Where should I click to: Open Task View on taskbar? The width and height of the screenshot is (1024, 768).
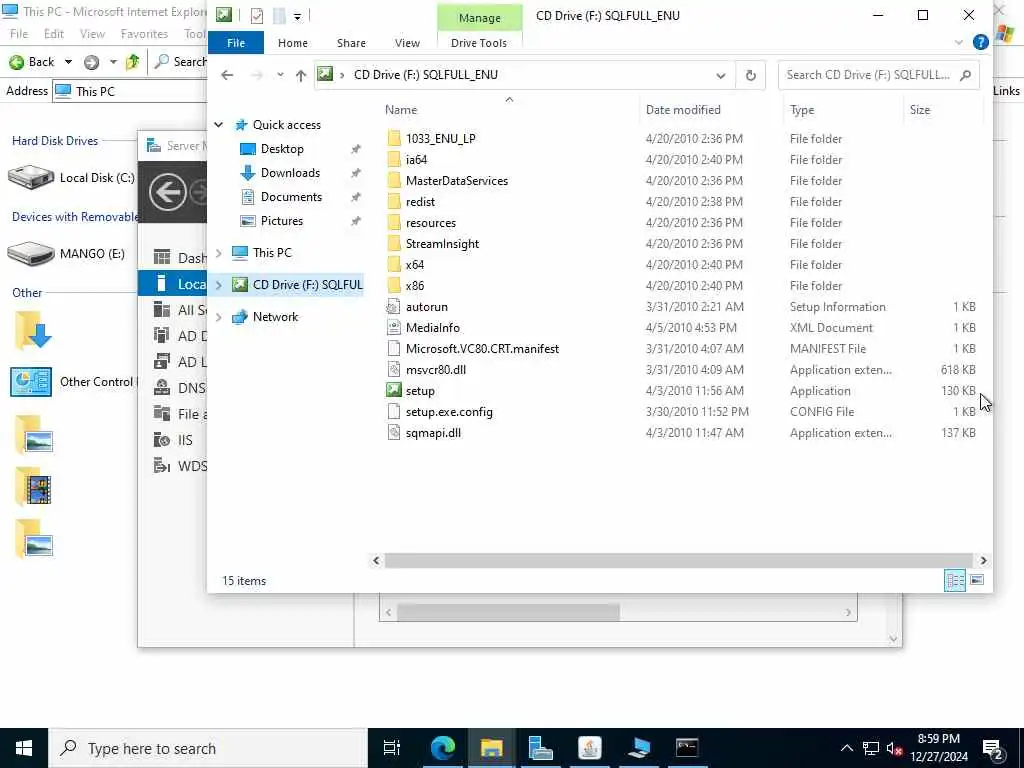392,748
